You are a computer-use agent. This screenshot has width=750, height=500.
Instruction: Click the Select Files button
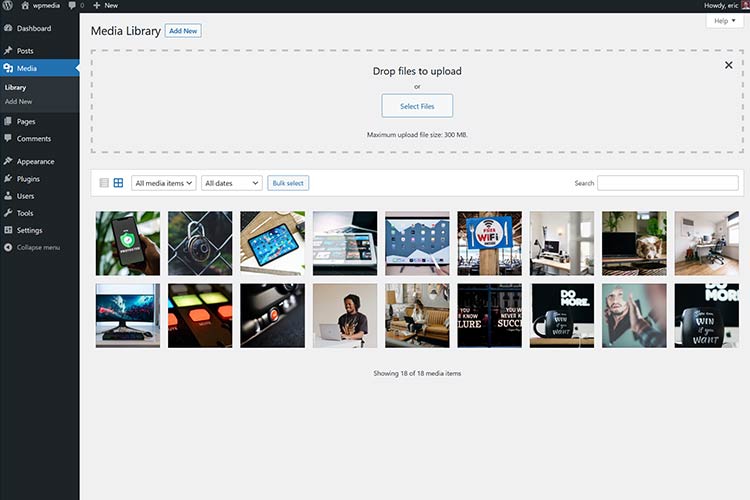(417, 106)
